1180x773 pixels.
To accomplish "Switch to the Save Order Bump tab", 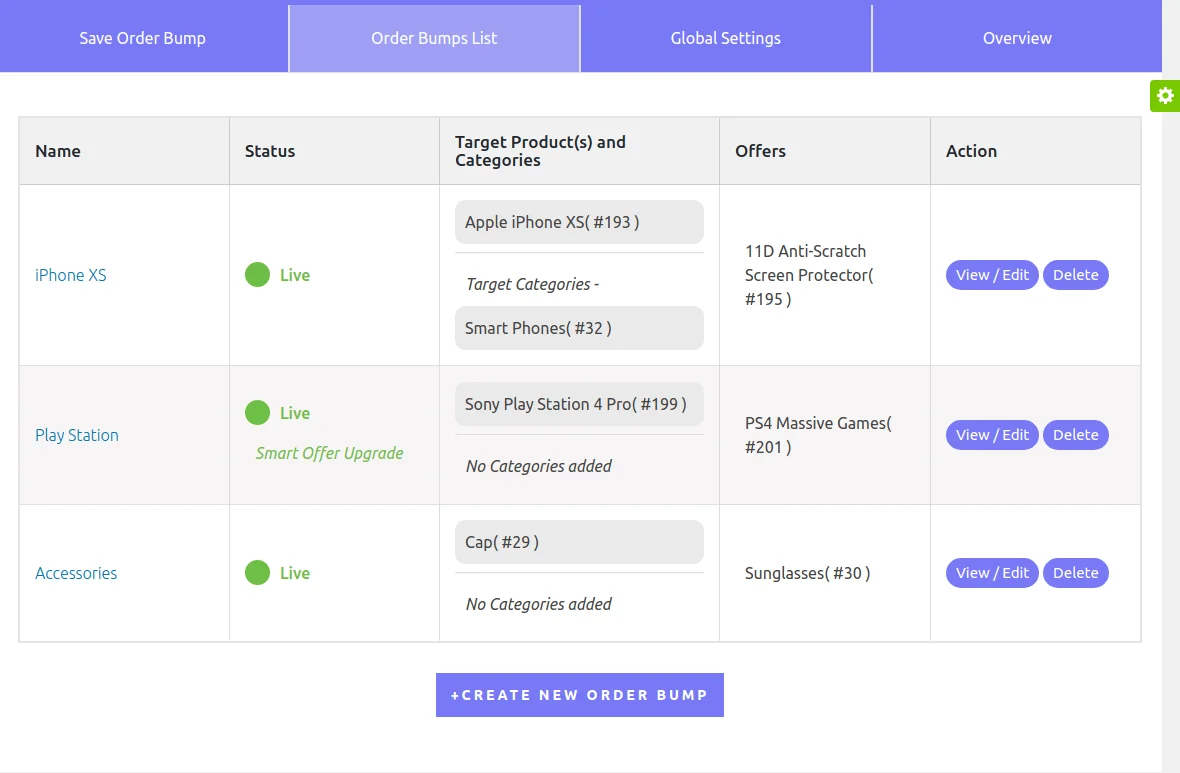I will tap(142, 38).
